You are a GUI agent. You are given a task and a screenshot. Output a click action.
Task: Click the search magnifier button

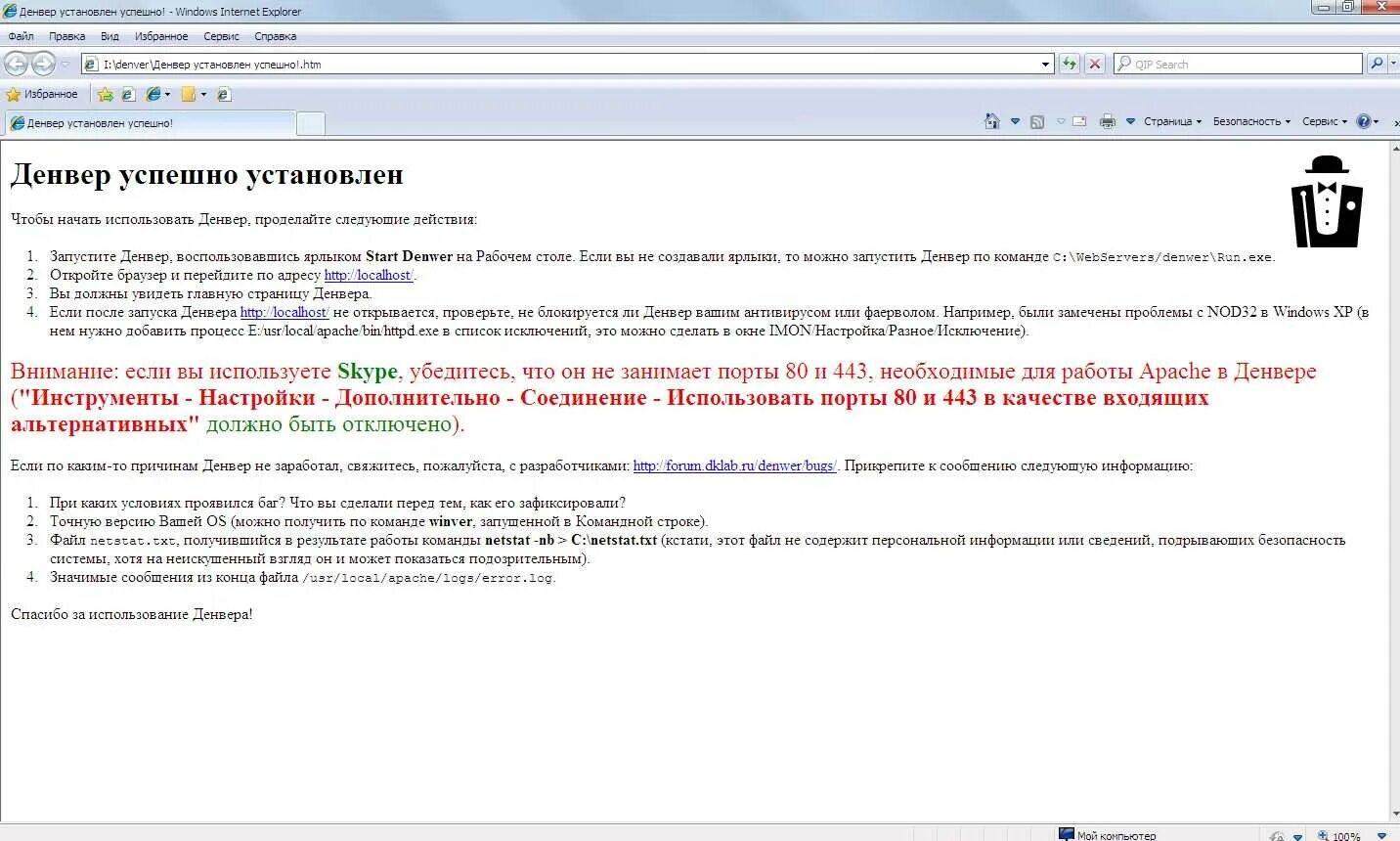tap(1377, 64)
